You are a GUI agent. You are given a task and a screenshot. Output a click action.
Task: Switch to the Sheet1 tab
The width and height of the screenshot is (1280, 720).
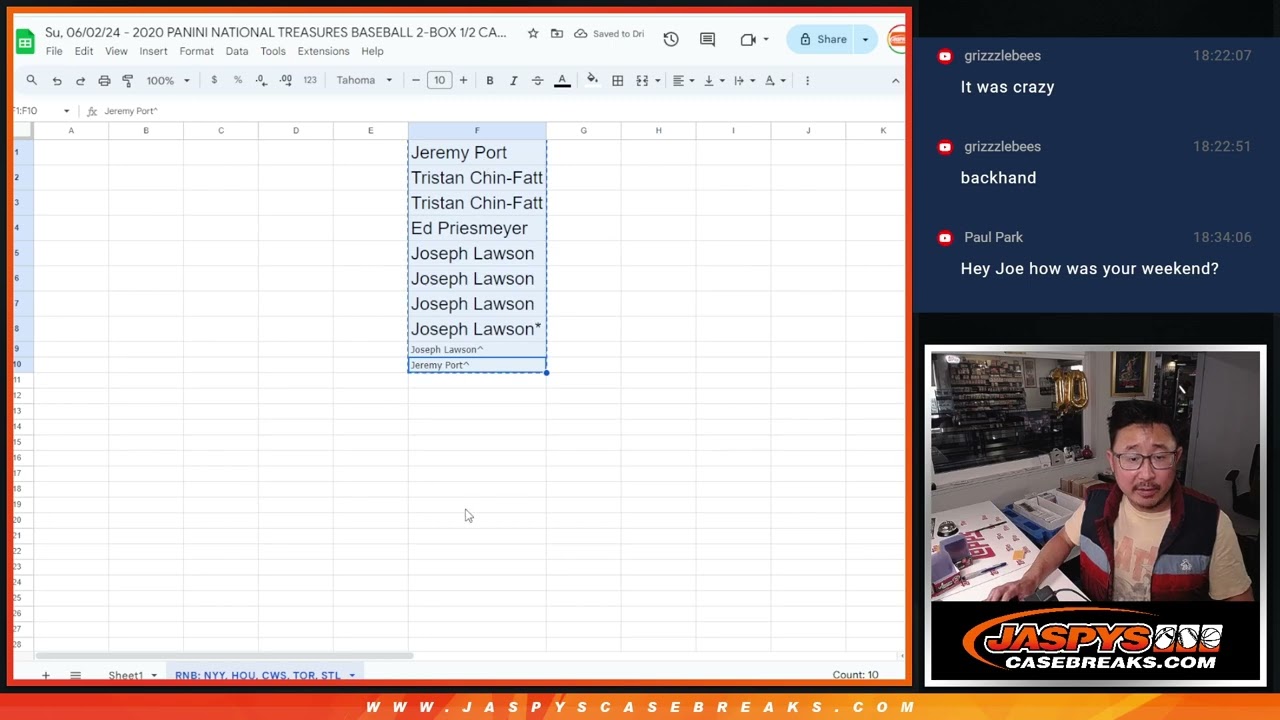(x=131, y=675)
